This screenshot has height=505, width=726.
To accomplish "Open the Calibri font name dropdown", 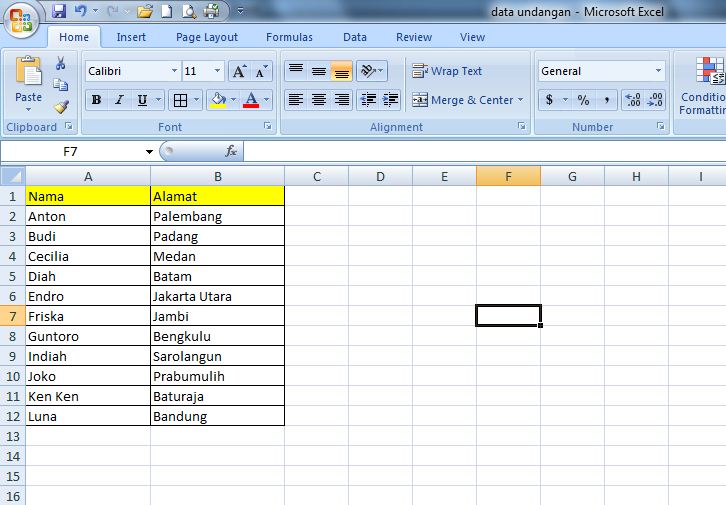I will (175, 71).
